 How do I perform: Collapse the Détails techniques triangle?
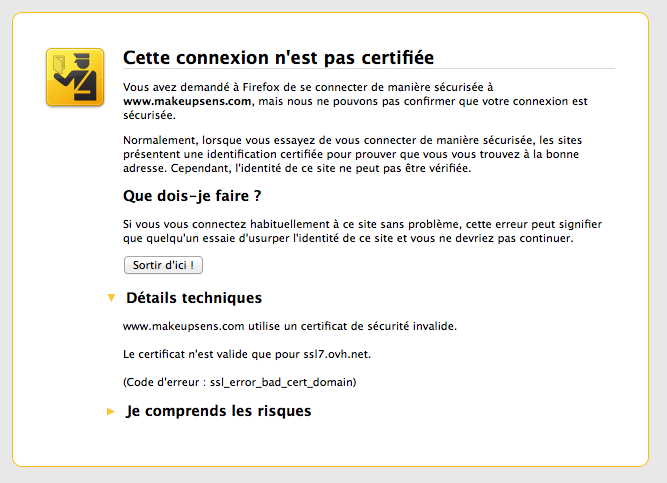pyautogui.click(x=111, y=298)
